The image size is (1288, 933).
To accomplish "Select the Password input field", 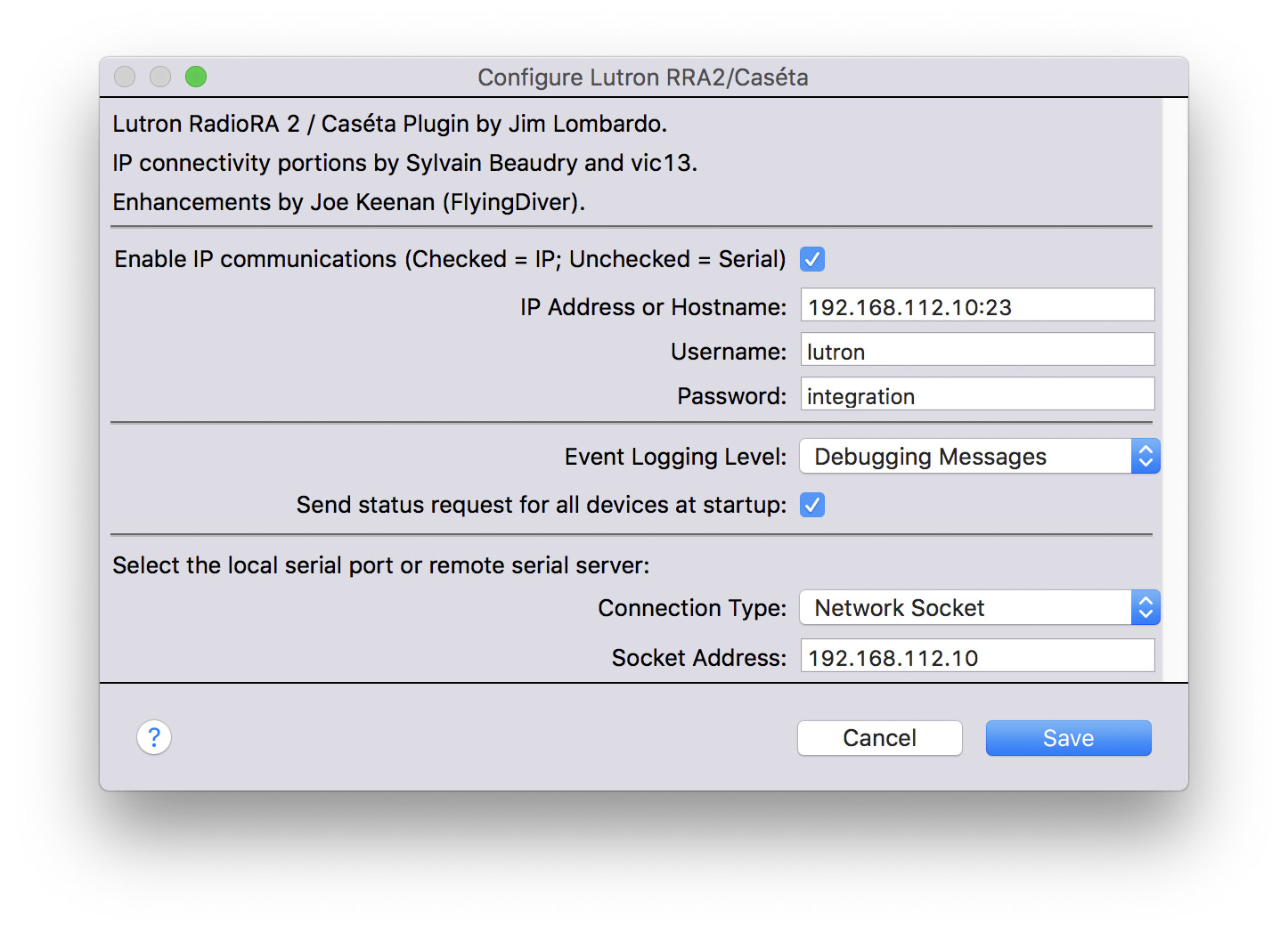I will 977,396.
